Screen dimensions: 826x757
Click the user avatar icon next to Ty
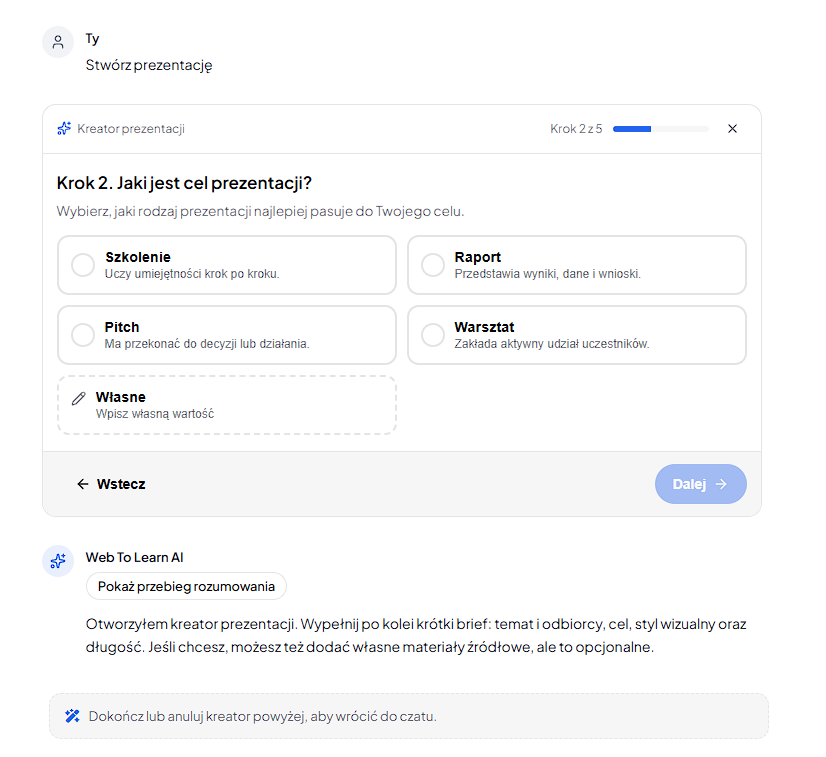[58, 42]
